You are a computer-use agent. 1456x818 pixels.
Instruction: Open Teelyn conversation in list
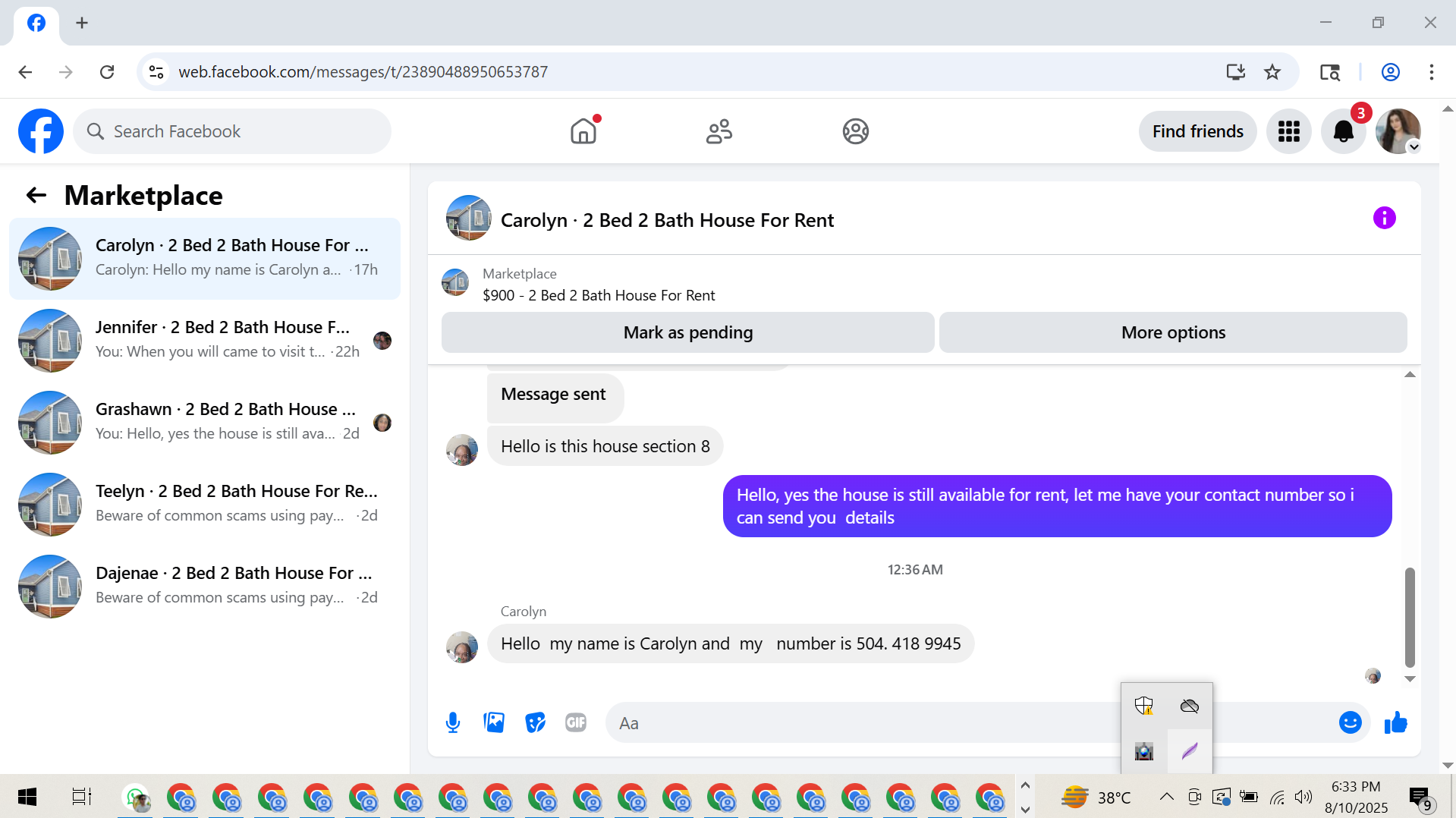[x=205, y=504]
